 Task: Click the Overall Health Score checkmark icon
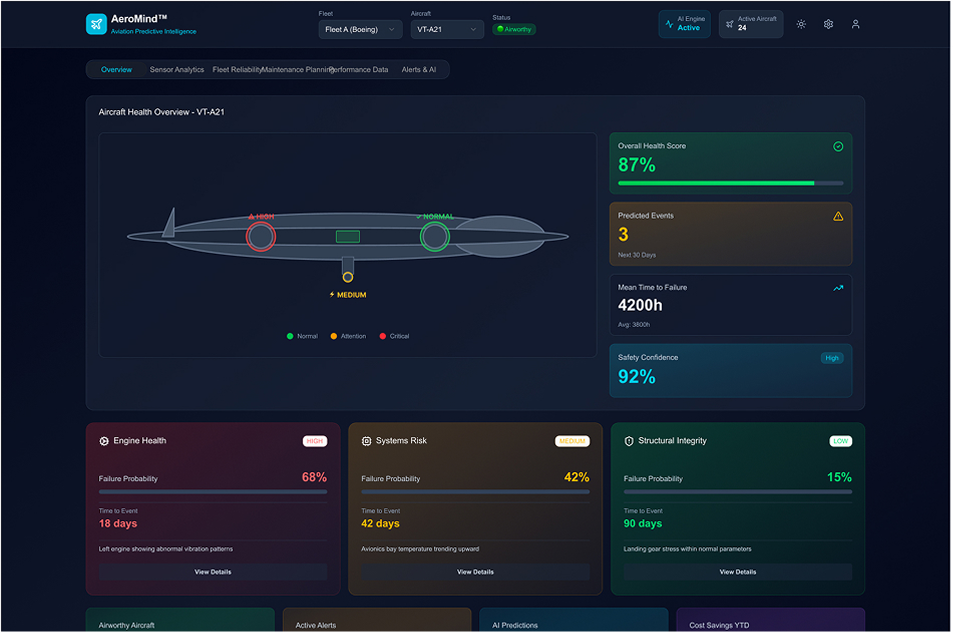[x=836, y=145]
